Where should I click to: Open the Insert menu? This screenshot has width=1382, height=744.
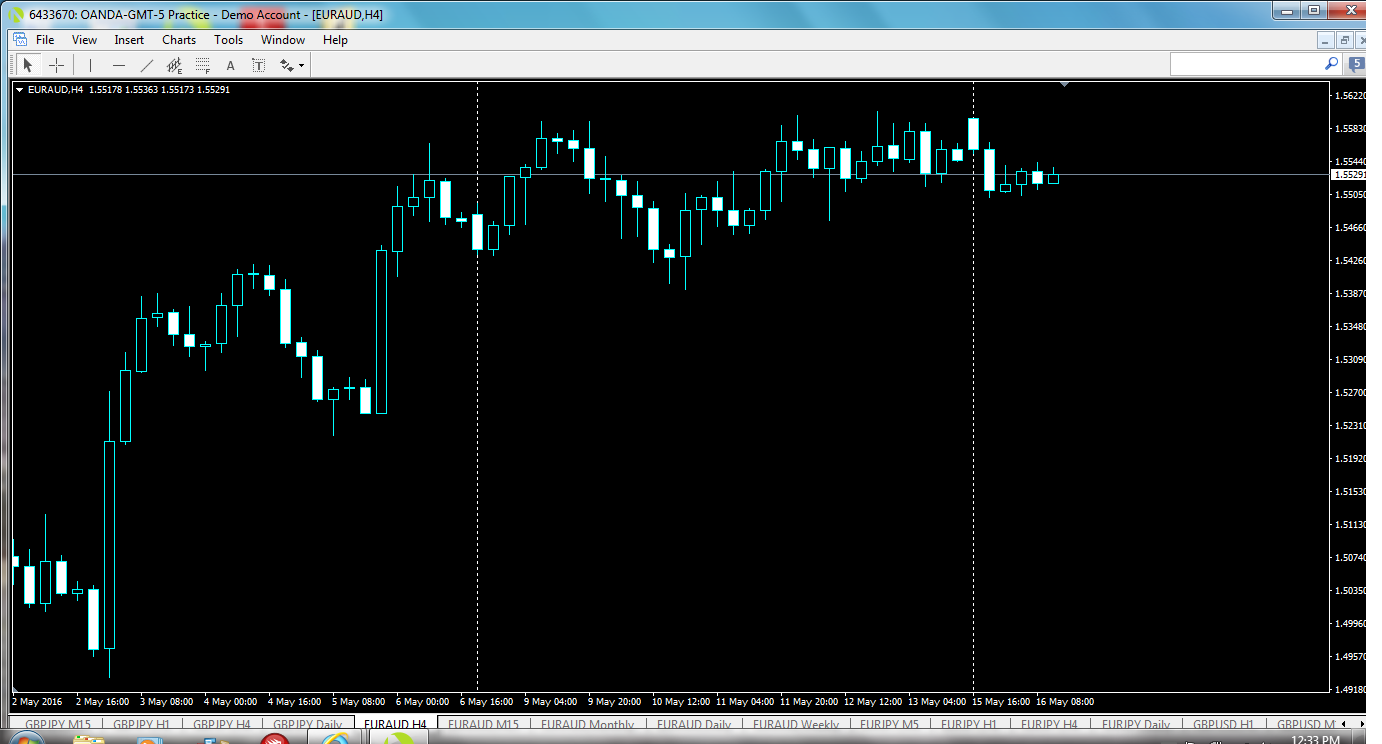129,40
